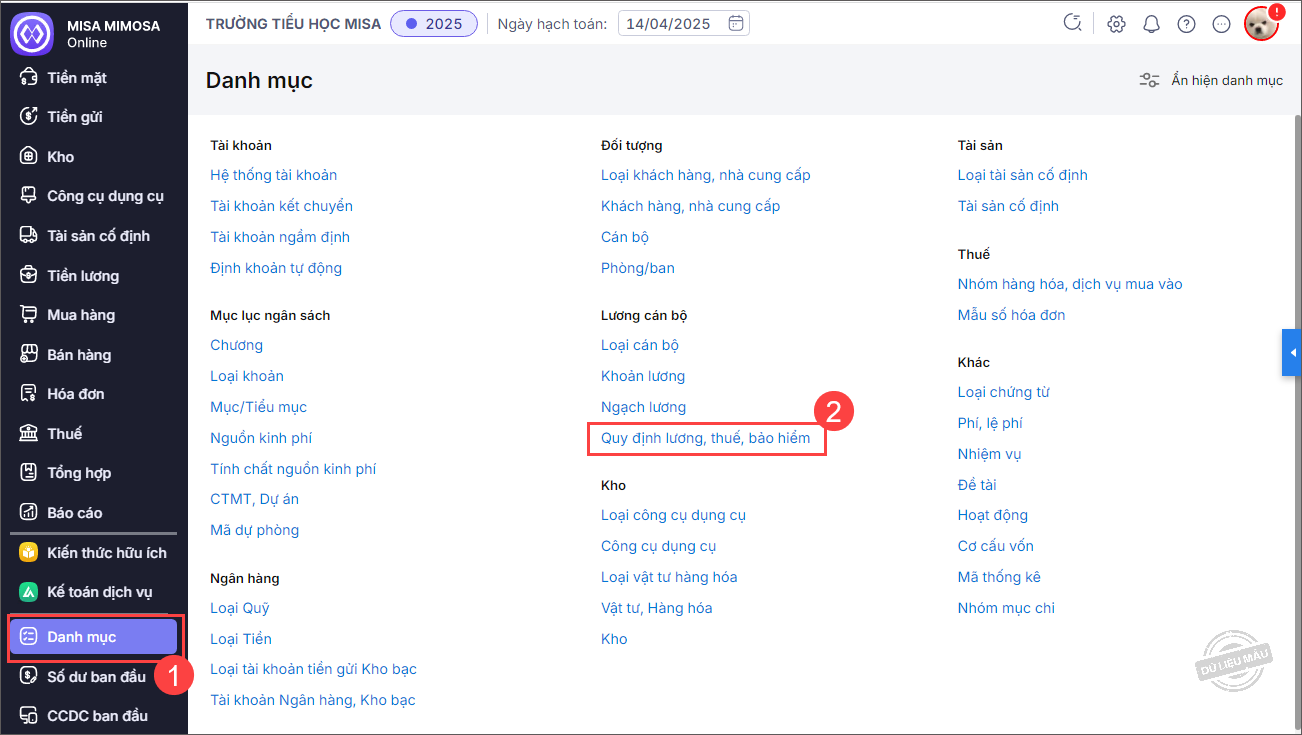Image resolution: width=1302 pixels, height=735 pixels.
Task: Open Tiền lương in the sidebar
Action: (x=83, y=275)
